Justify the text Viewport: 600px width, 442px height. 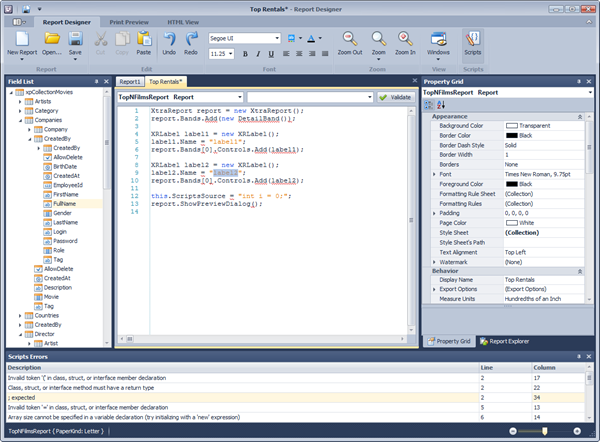coord(325,54)
